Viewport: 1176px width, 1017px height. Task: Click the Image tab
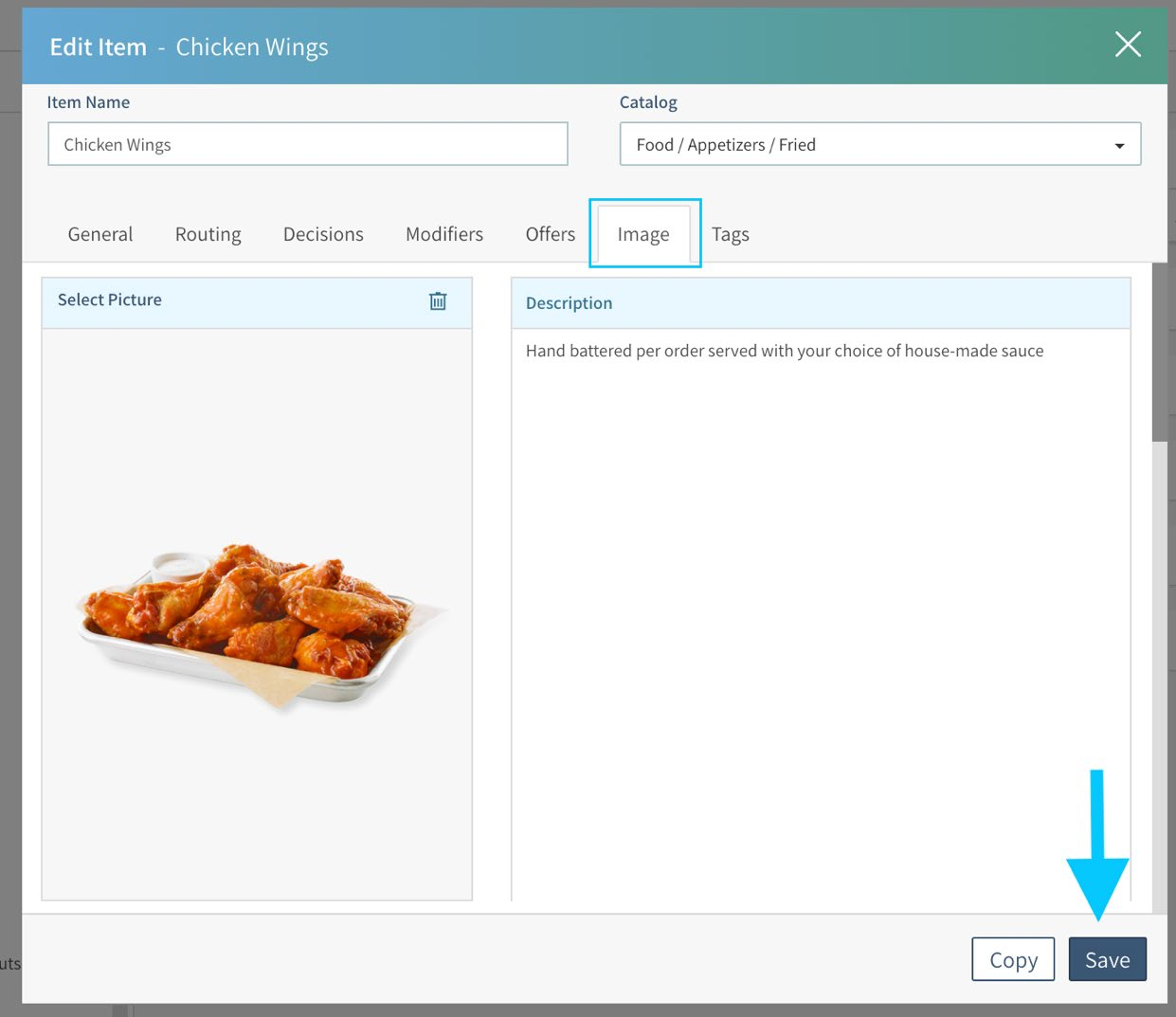tap(643, 234)
